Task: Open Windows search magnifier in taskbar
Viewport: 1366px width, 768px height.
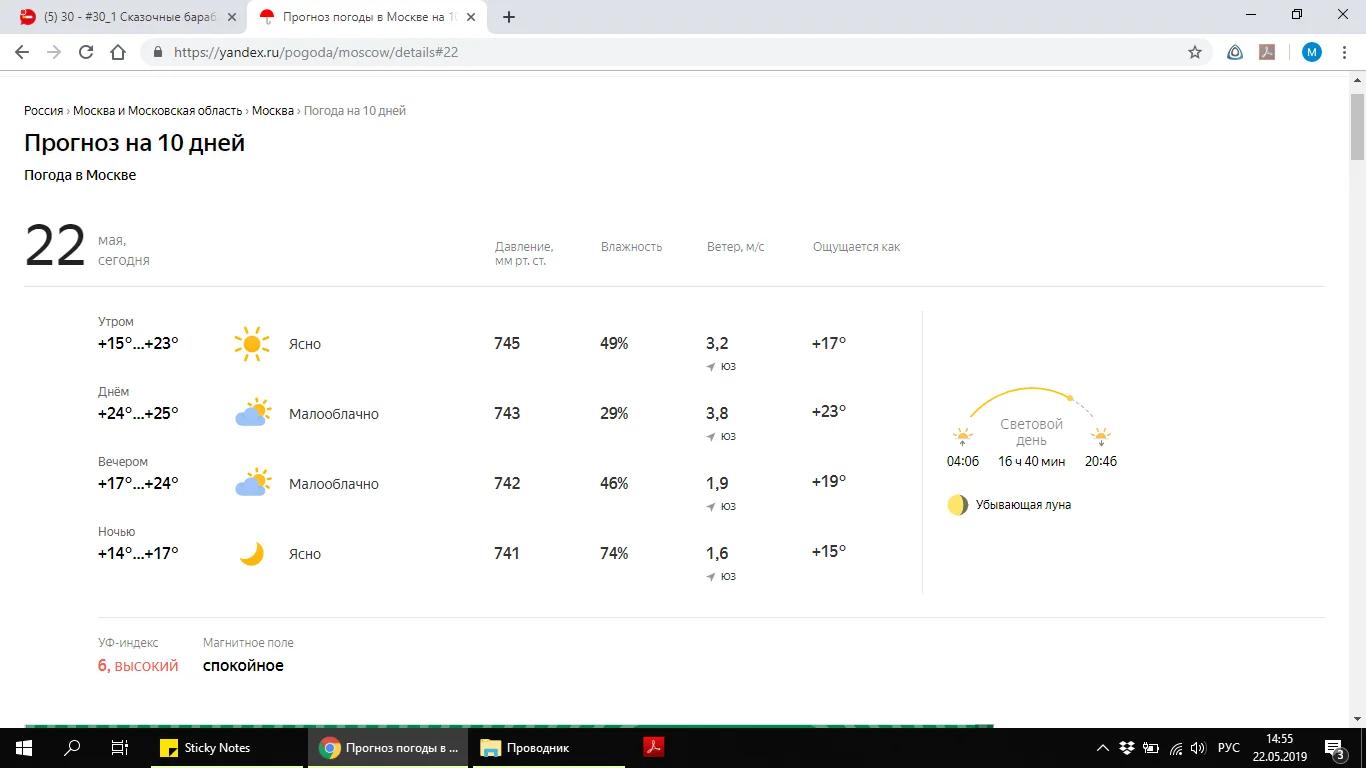Action: (72, 747)
